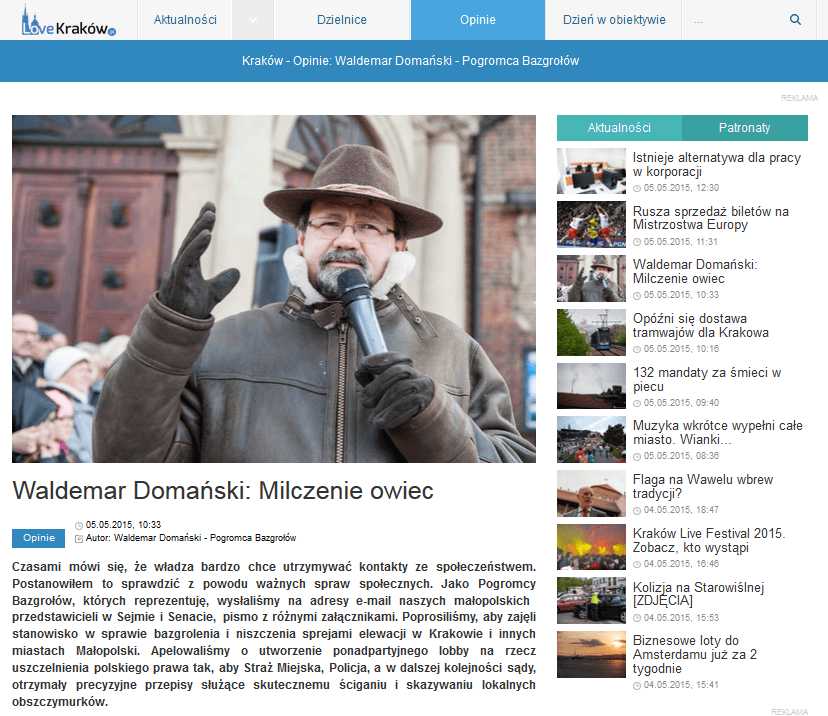Open 132 mandaty za śmieci article
The width and height of the screenshot is (828, 716).
[706, 379]
